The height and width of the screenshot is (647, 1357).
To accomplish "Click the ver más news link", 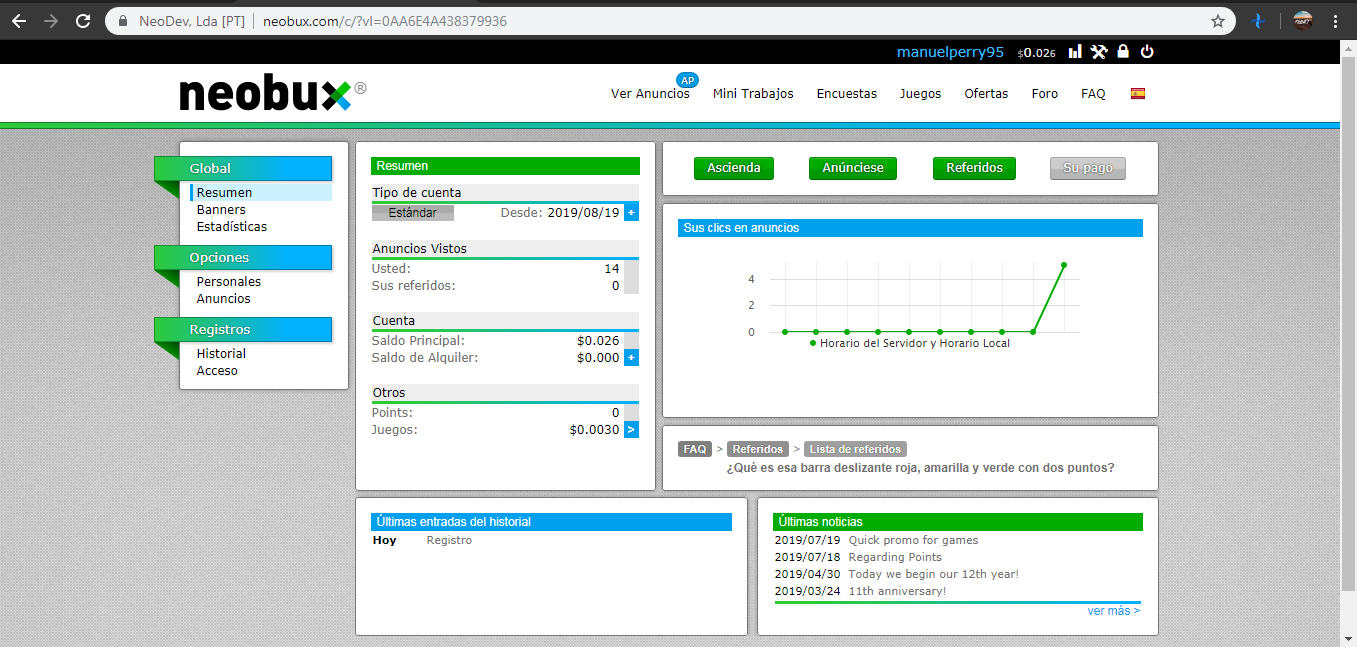I will click(1113, 611).
